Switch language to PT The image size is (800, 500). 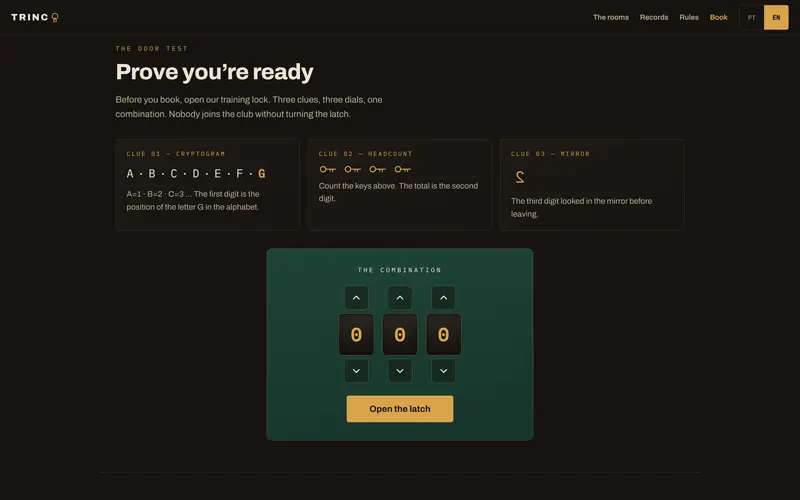[x=752, y=17]
